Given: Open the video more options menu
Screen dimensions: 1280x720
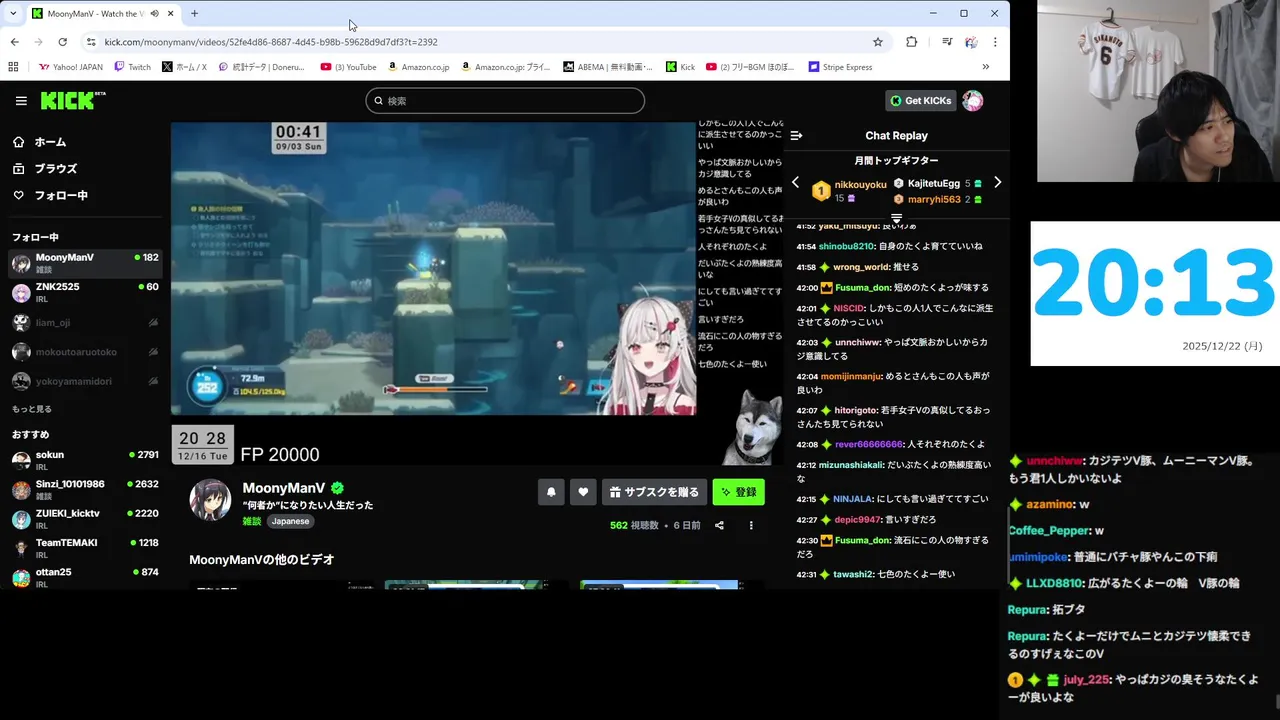Looking at the screenshot, I should [x=751, y=525].
